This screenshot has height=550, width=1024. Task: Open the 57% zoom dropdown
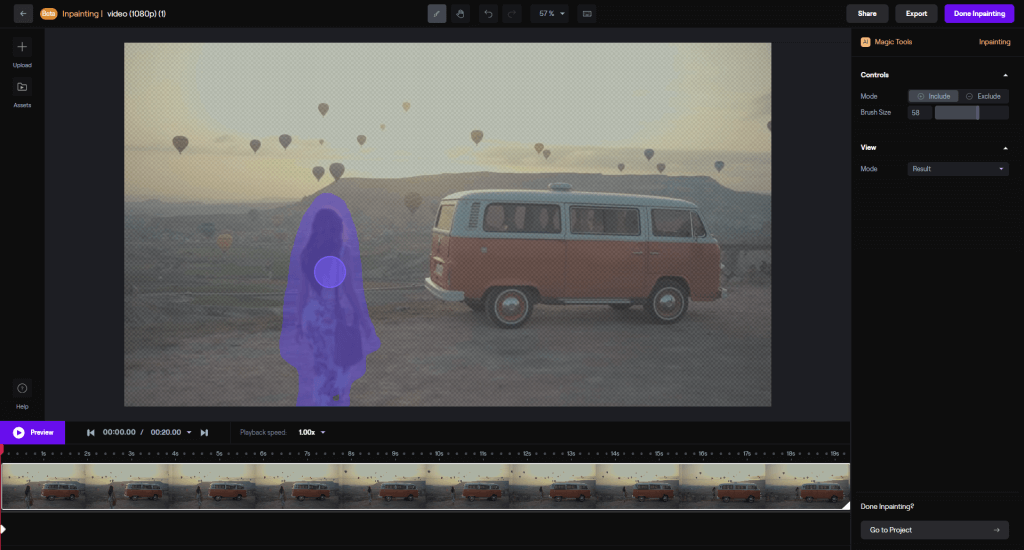(x=549, y=14)
